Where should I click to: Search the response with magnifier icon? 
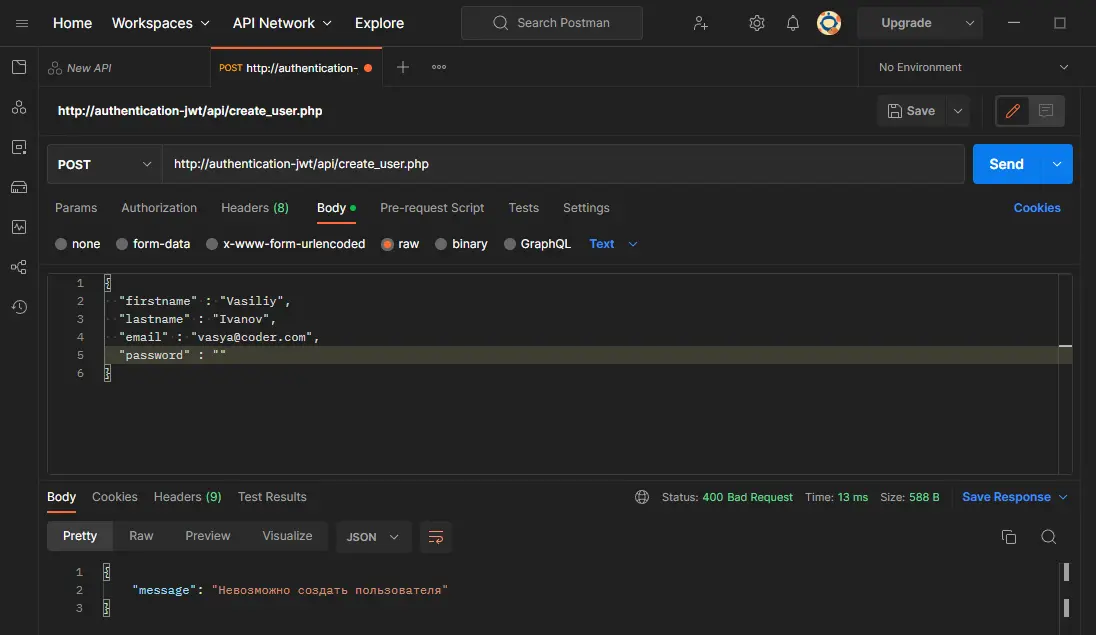pyautogui.click(x=1048, y=537)
